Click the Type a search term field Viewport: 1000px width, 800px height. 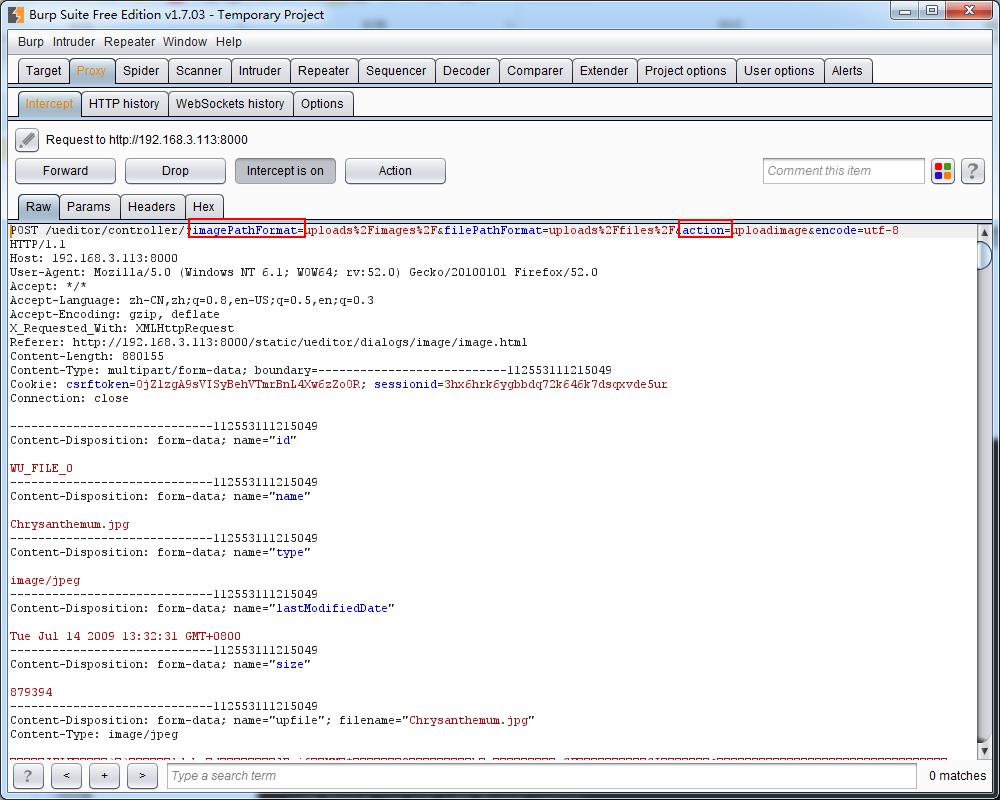click(x=542, y=776)
